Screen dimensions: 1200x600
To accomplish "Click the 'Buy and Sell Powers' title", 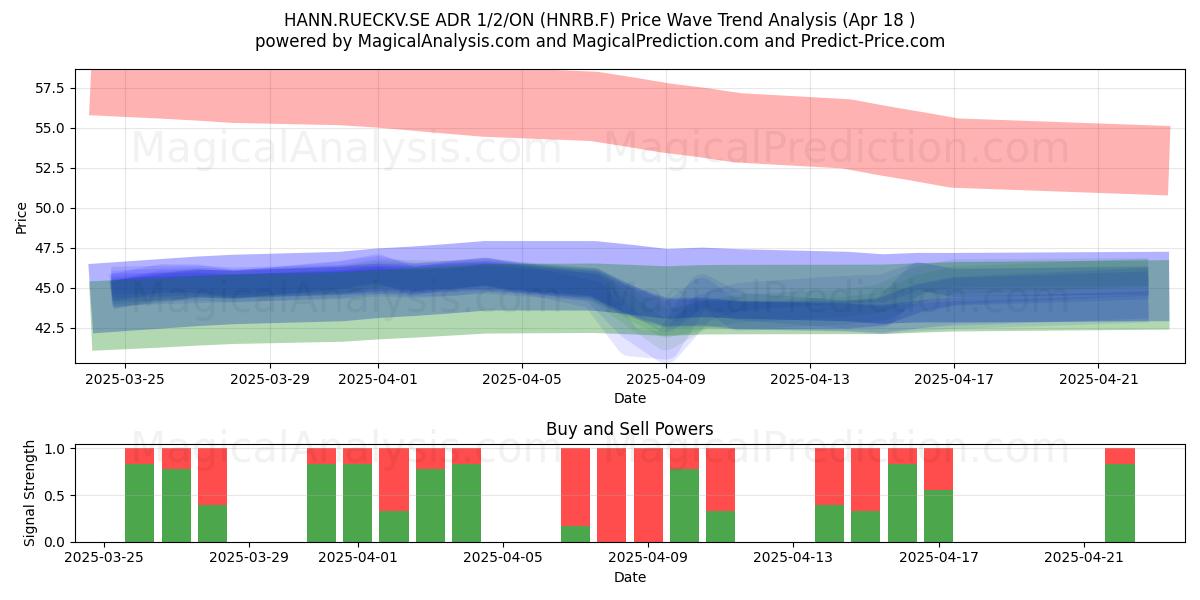I will (630, 429).
